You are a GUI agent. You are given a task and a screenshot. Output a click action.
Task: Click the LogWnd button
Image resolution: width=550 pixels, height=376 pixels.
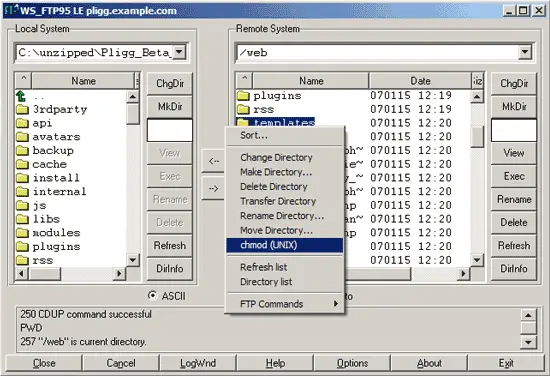click(198, 363)
